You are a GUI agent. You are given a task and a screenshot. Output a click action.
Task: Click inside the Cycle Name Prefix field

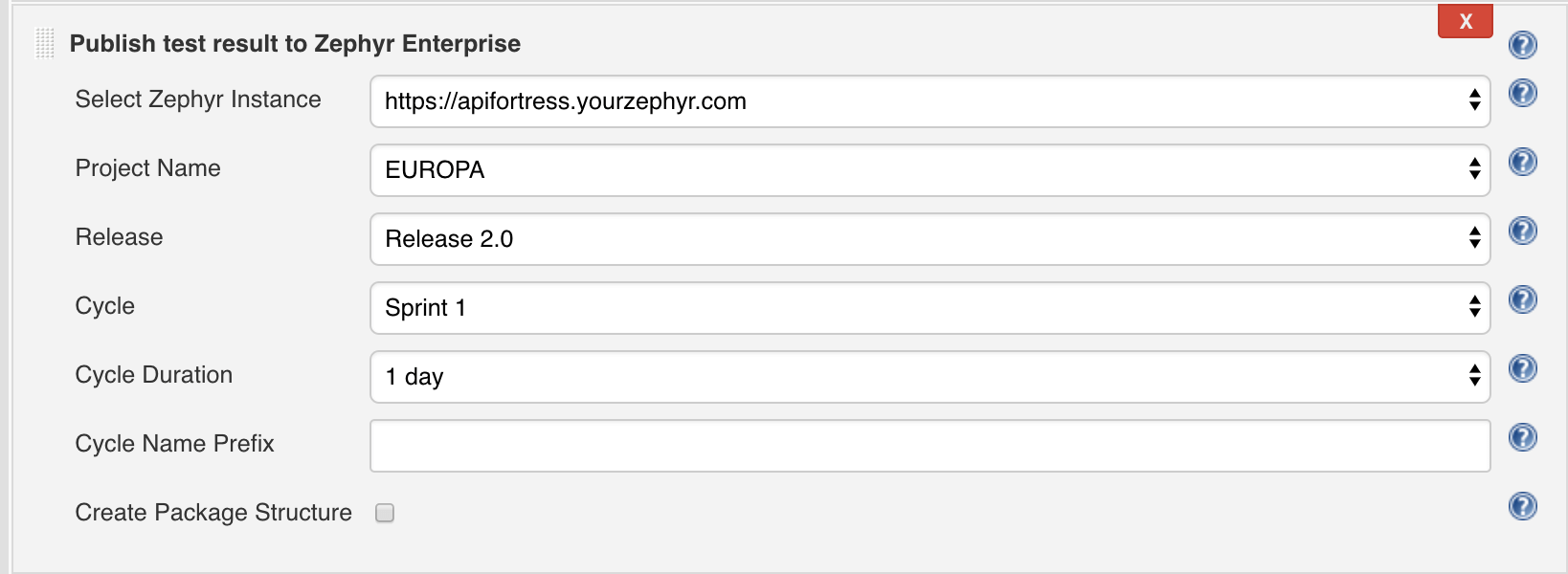point(930,446)
